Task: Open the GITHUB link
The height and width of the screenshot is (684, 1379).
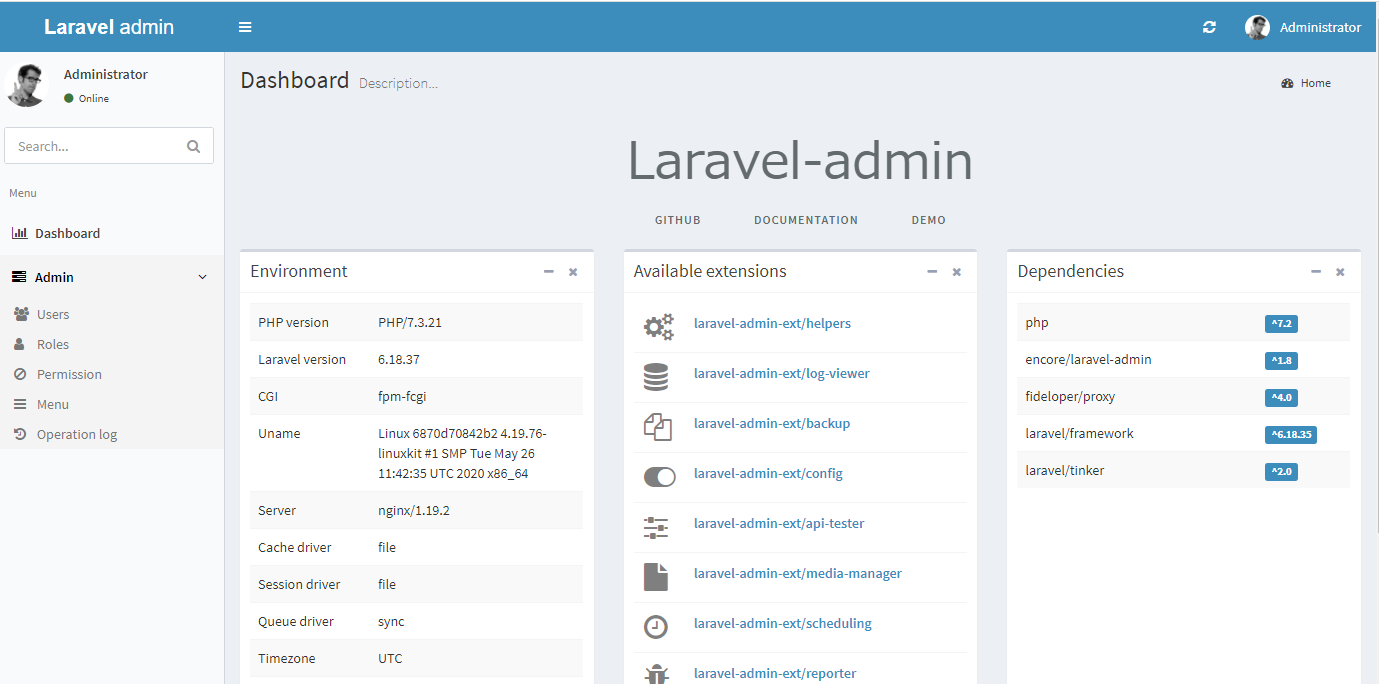Action: [x=678, y=220]
